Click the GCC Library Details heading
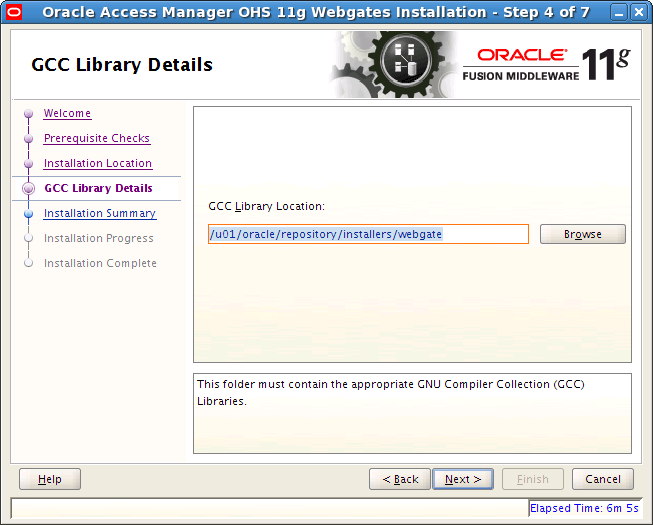 122,65
